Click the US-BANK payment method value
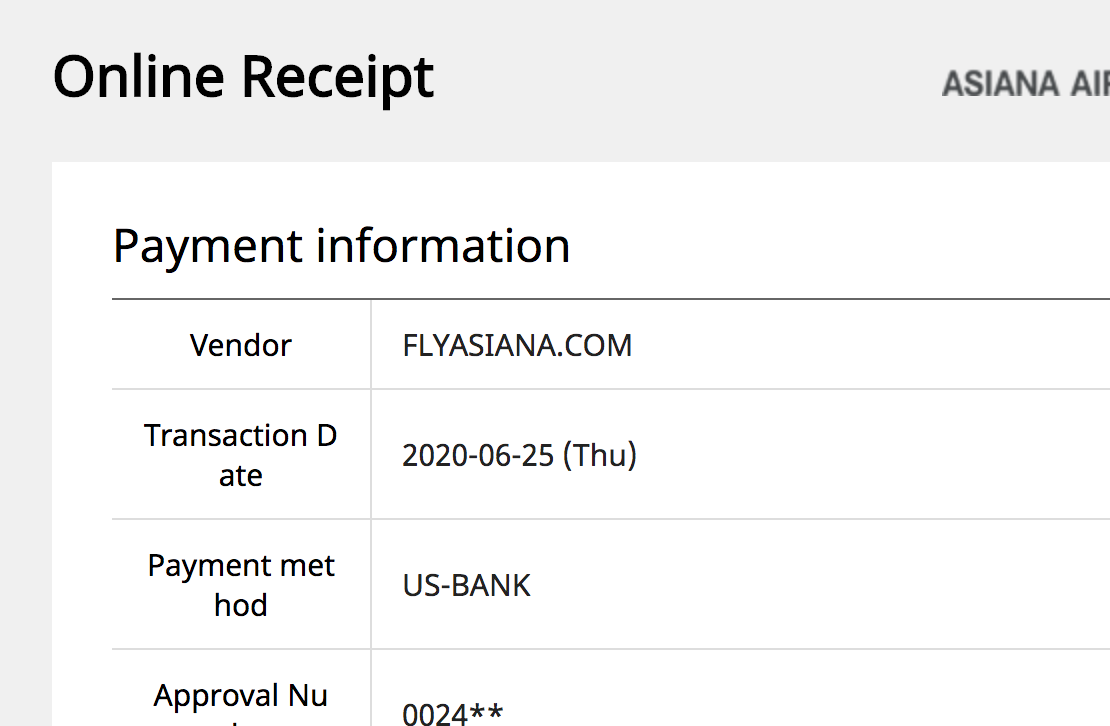1110x726 pixels. point(466,585)
